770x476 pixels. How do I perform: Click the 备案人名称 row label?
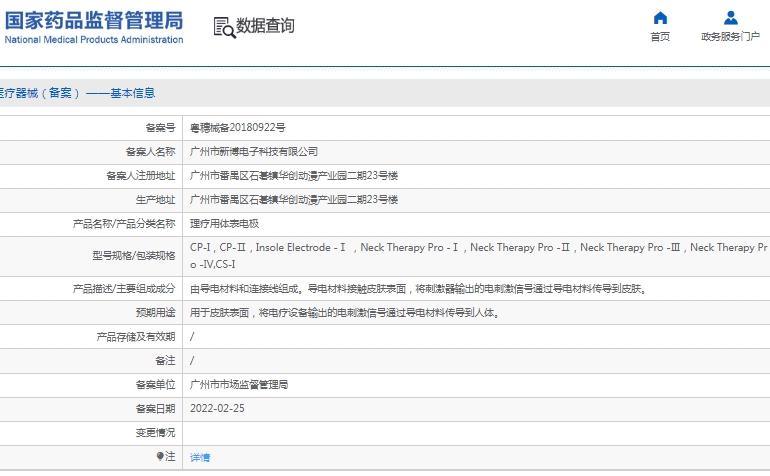tap(151, 152)
